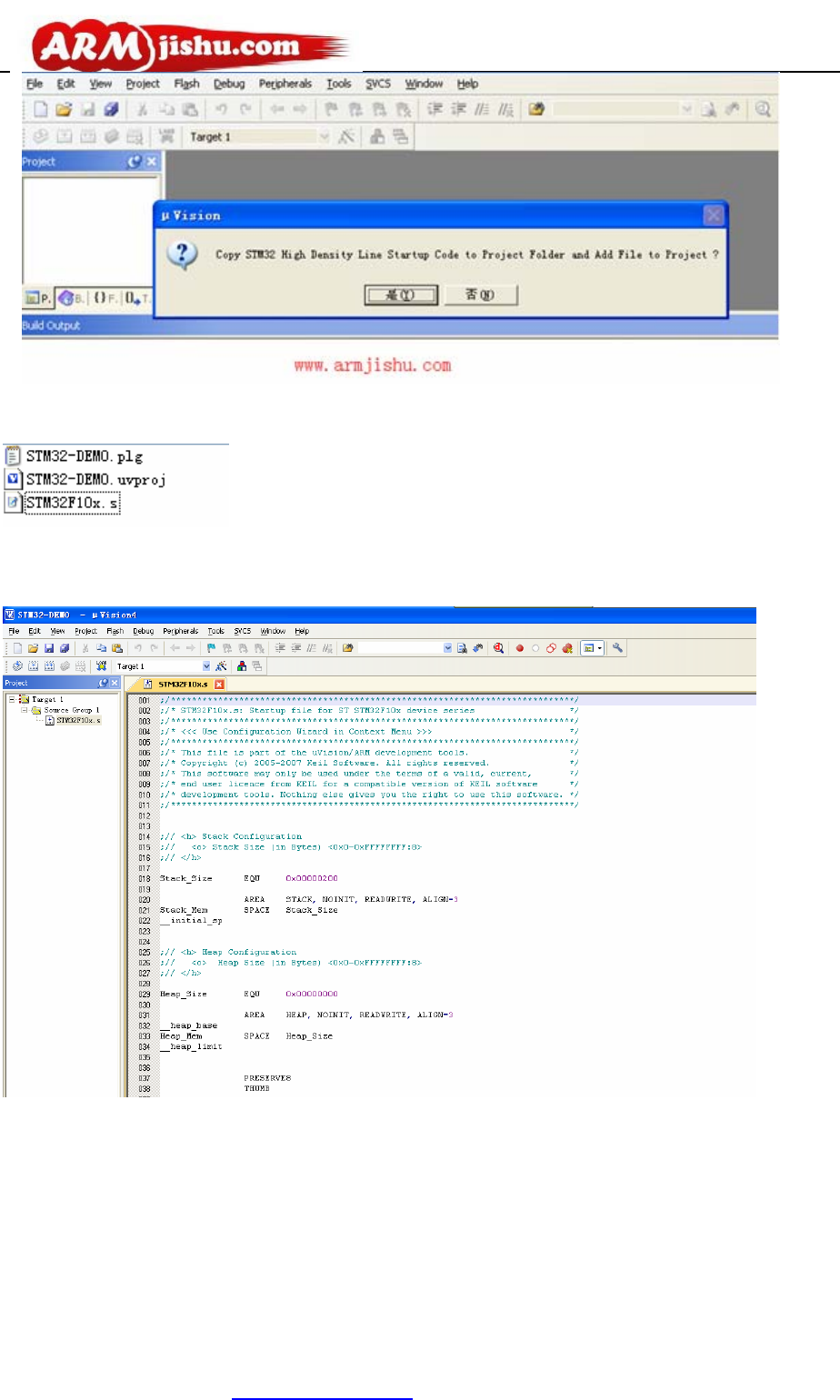Click Navigate Backwards arrow in STM32-DEMO window
Image resolution: width=840 pixels, height=1400 pixels.
coord(175,648)
